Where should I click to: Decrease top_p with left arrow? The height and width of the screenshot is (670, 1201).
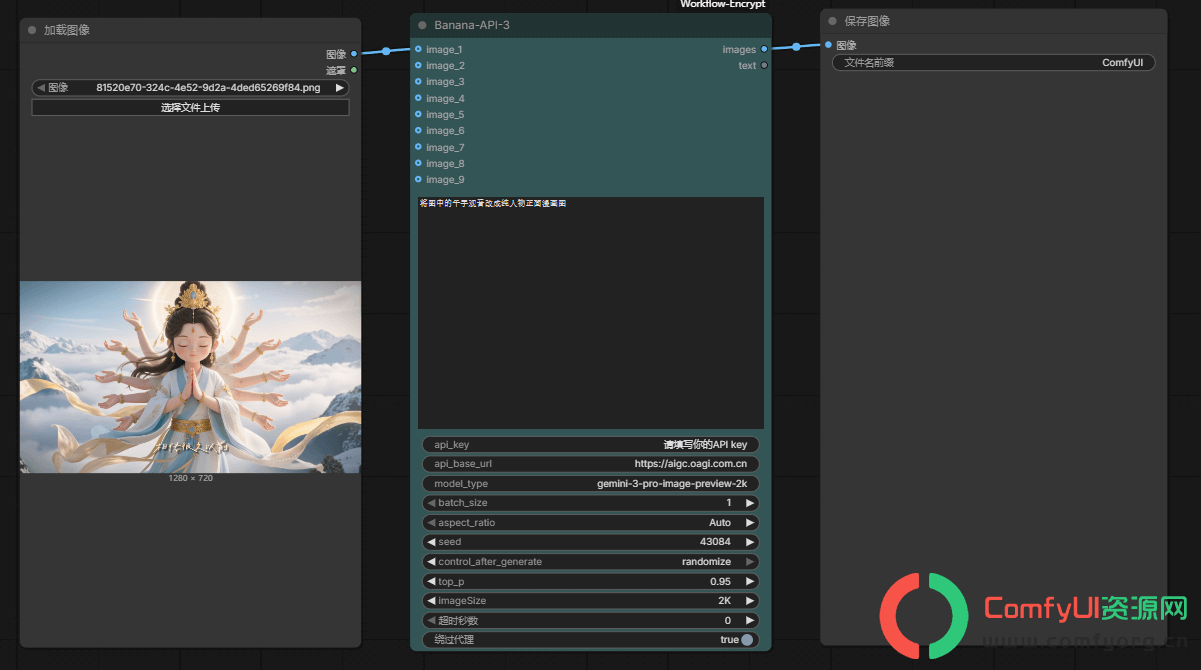tap(431, 581)
